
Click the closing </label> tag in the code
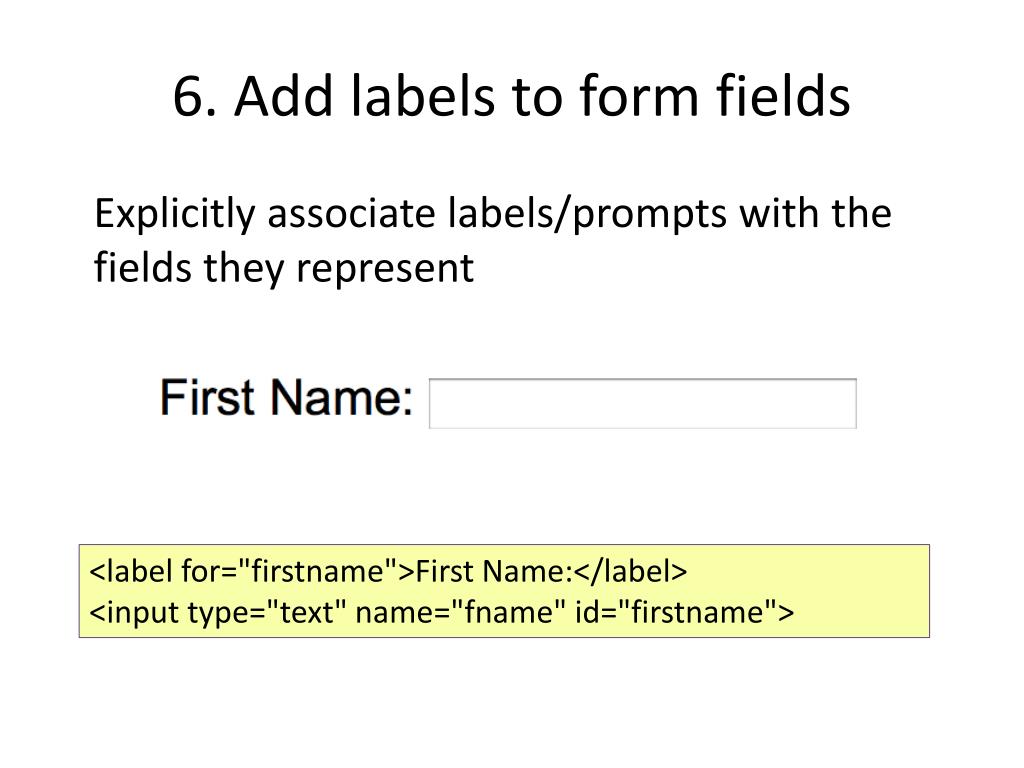pos(631,571)
